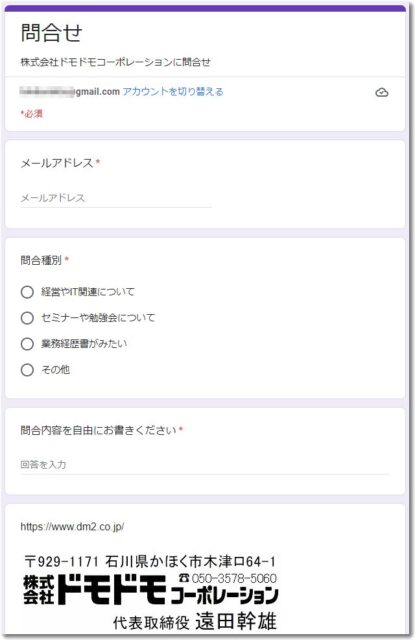Click the 問合内容を自由にお書きください question label
415x640 pixels.
(x=98, y=430)
